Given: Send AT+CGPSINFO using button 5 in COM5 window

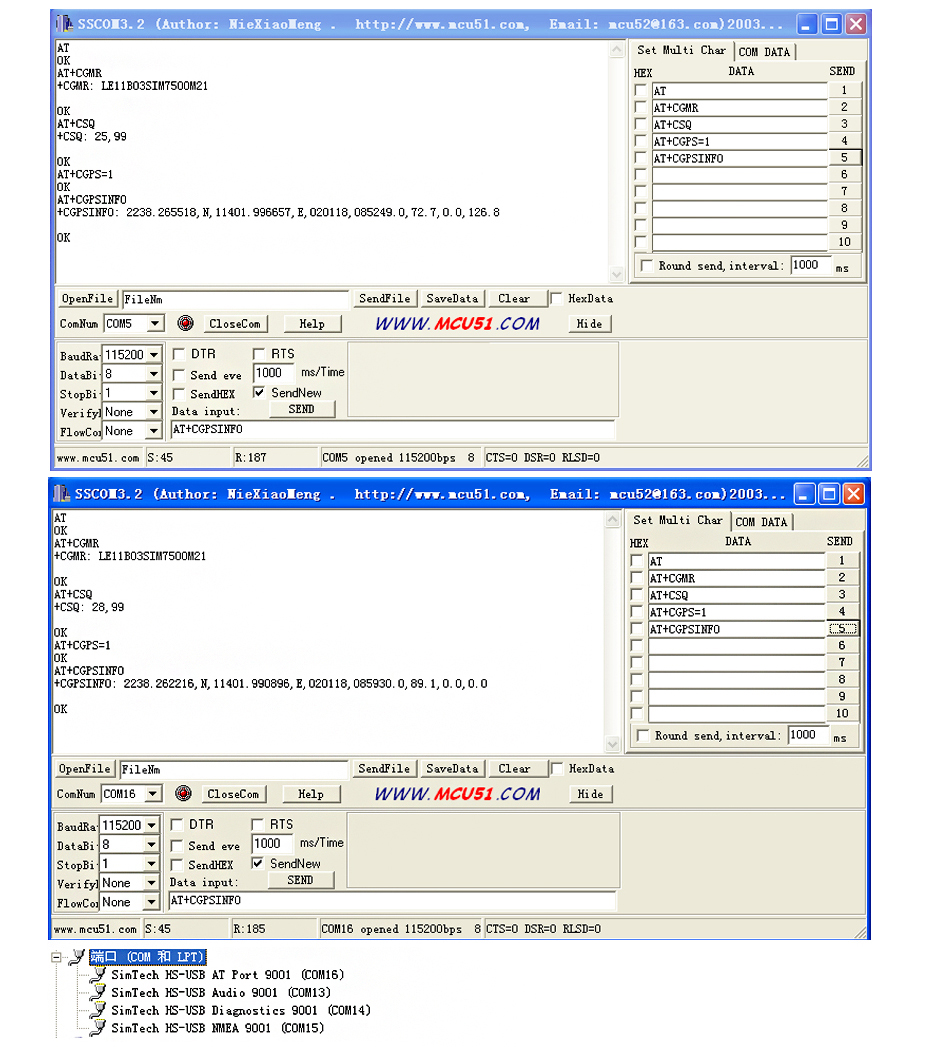Looking at the screenshot, I should (x=845, y=158).
